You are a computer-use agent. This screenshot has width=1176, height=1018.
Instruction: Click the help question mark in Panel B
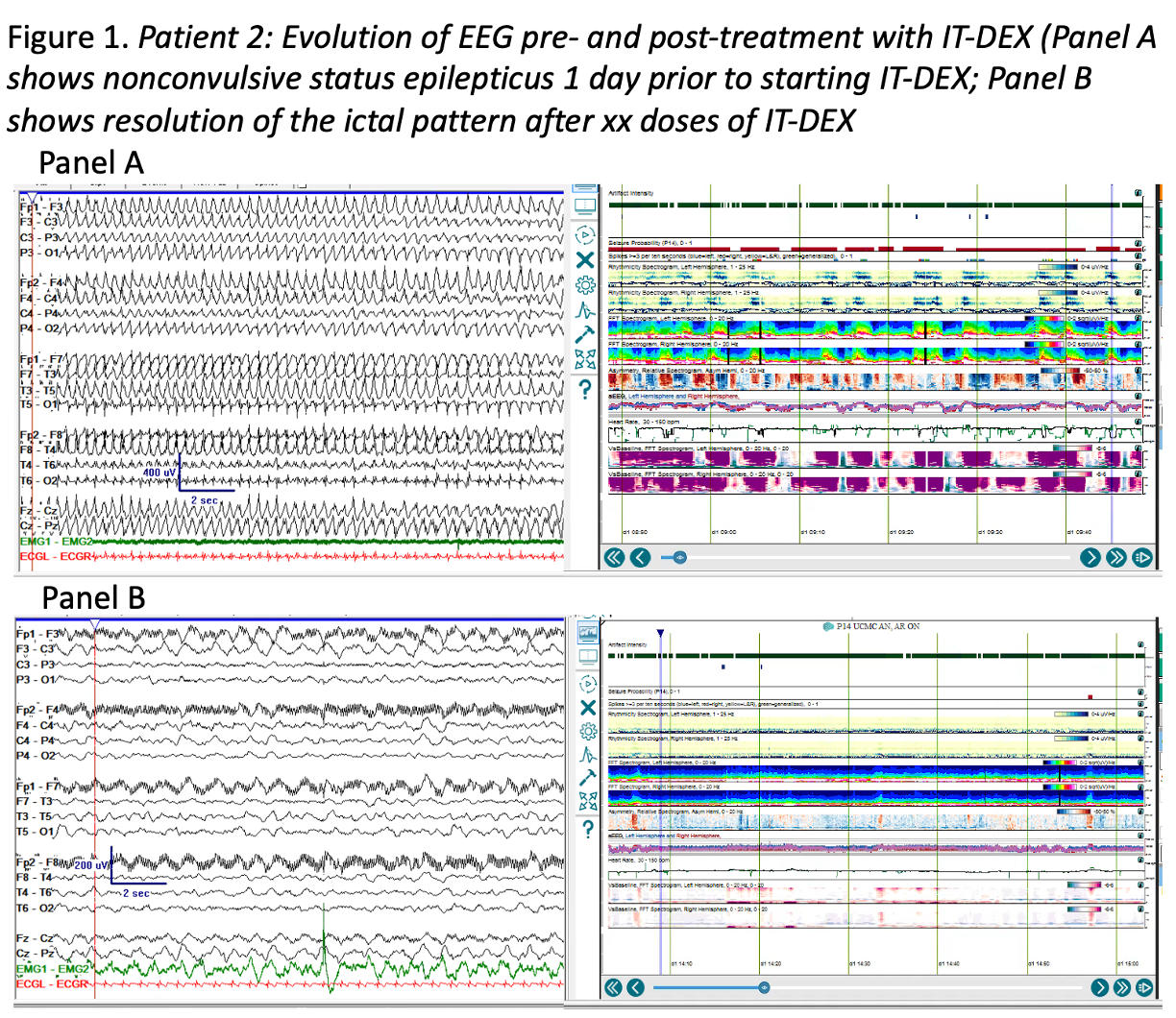point(587,829)
